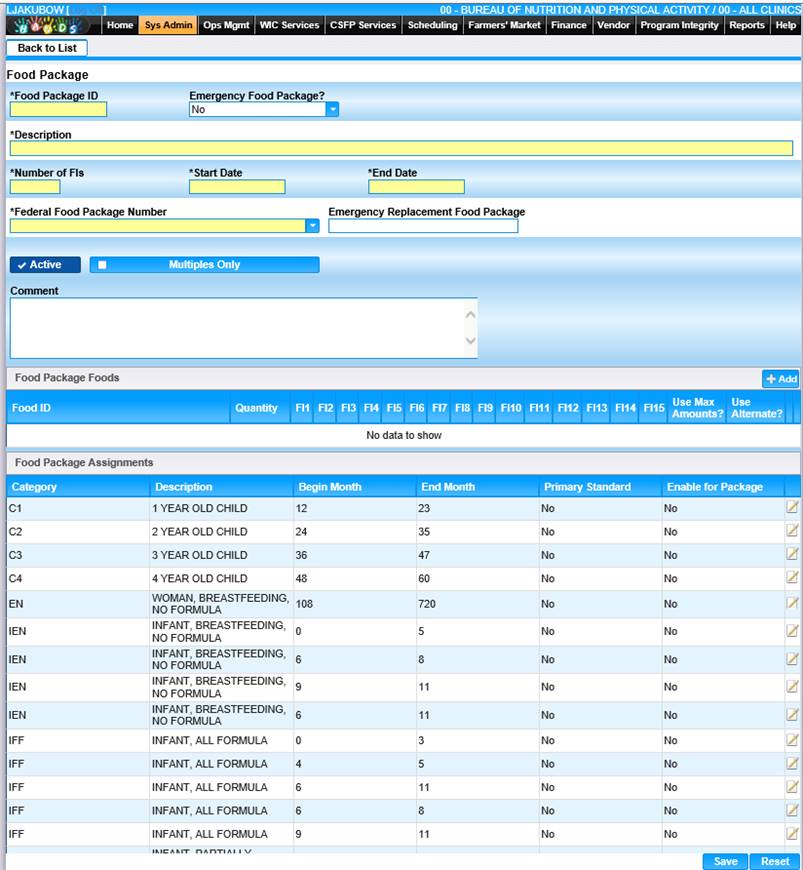Save the food package
803x870 pixels.
pyautogui.click(x=725, y=861)
